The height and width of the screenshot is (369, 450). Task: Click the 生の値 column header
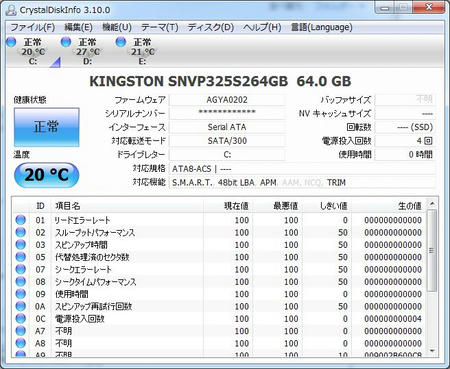tap(389, 206)
